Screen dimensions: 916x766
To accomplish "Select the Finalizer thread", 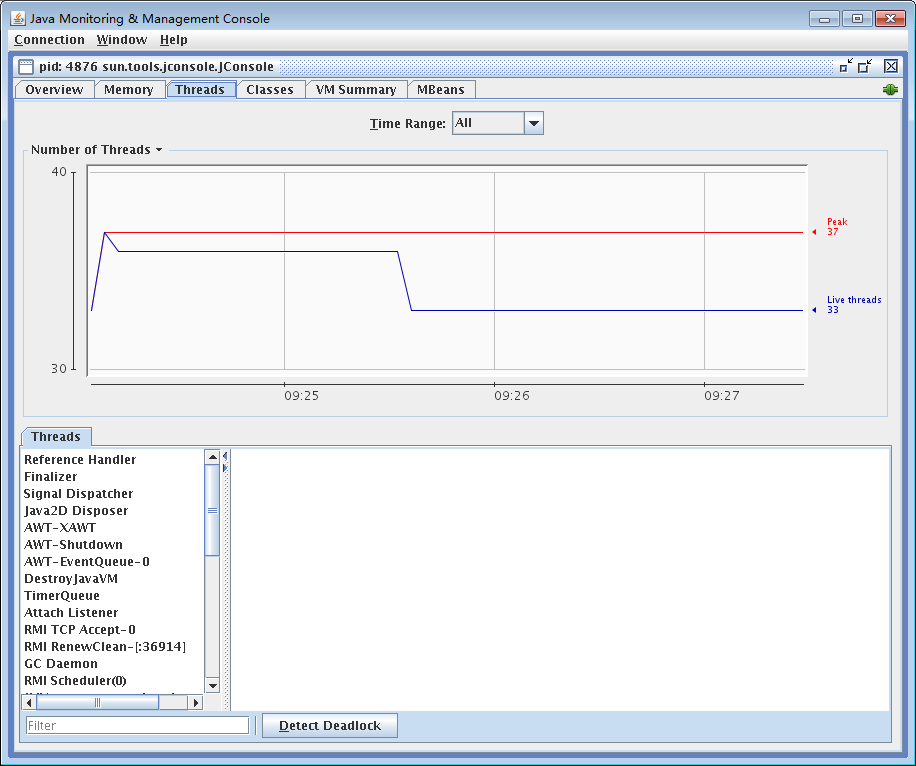I will 51,477.
